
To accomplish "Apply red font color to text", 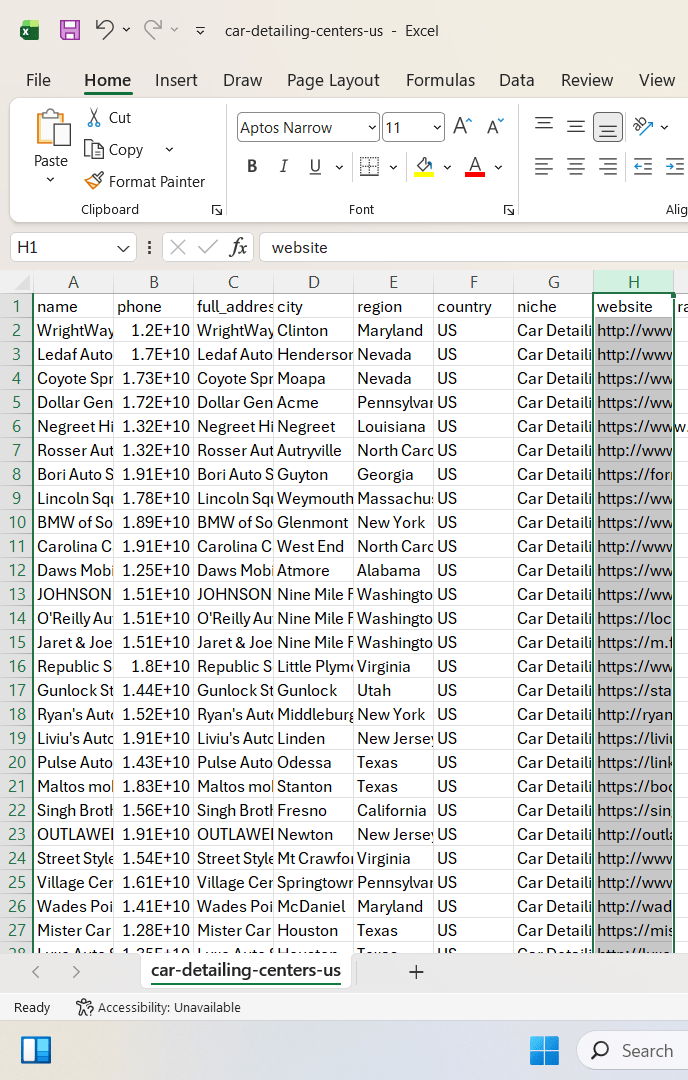I will [475, 167].
